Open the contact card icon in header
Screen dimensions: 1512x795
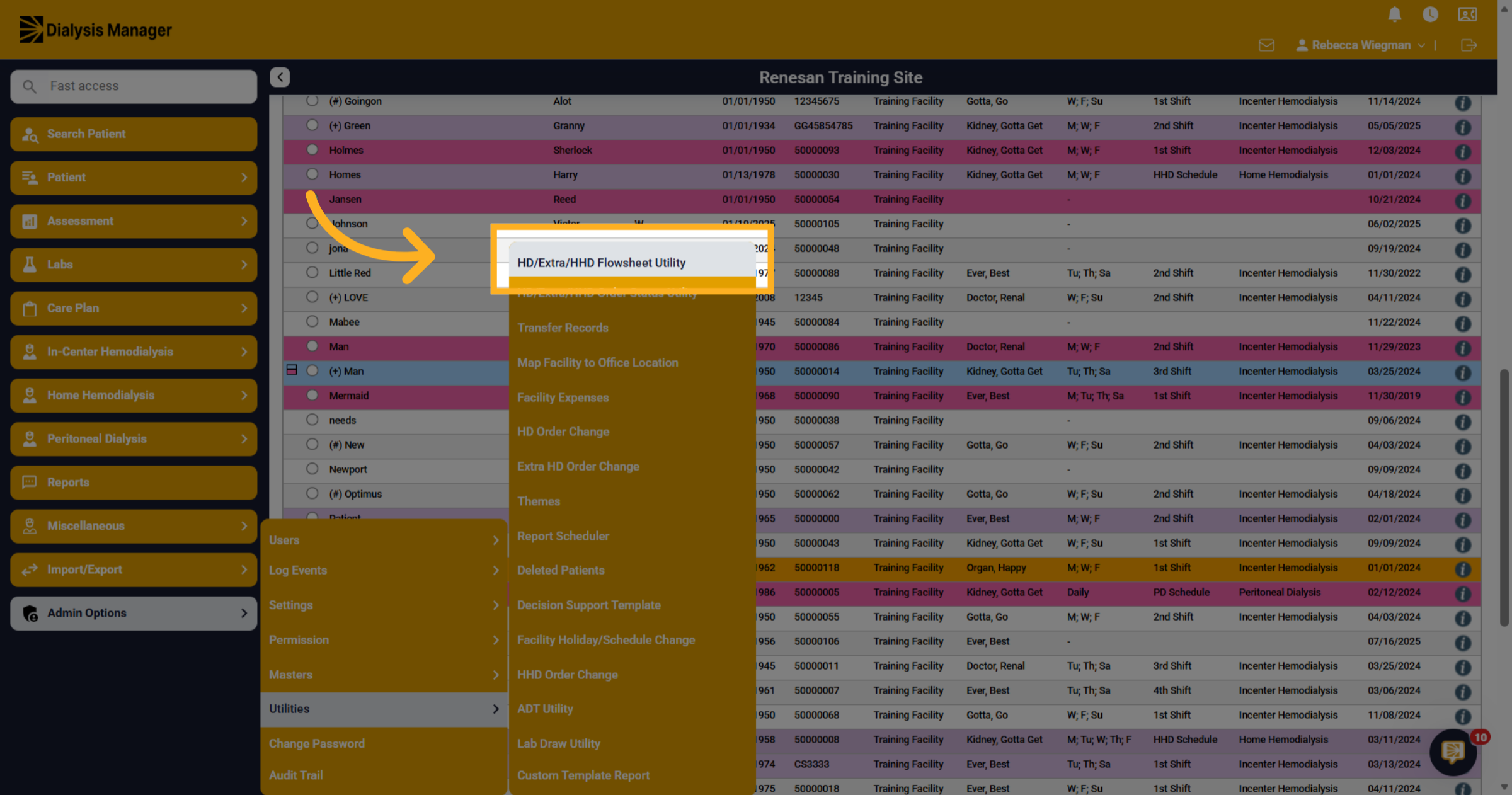(1467, 14)
